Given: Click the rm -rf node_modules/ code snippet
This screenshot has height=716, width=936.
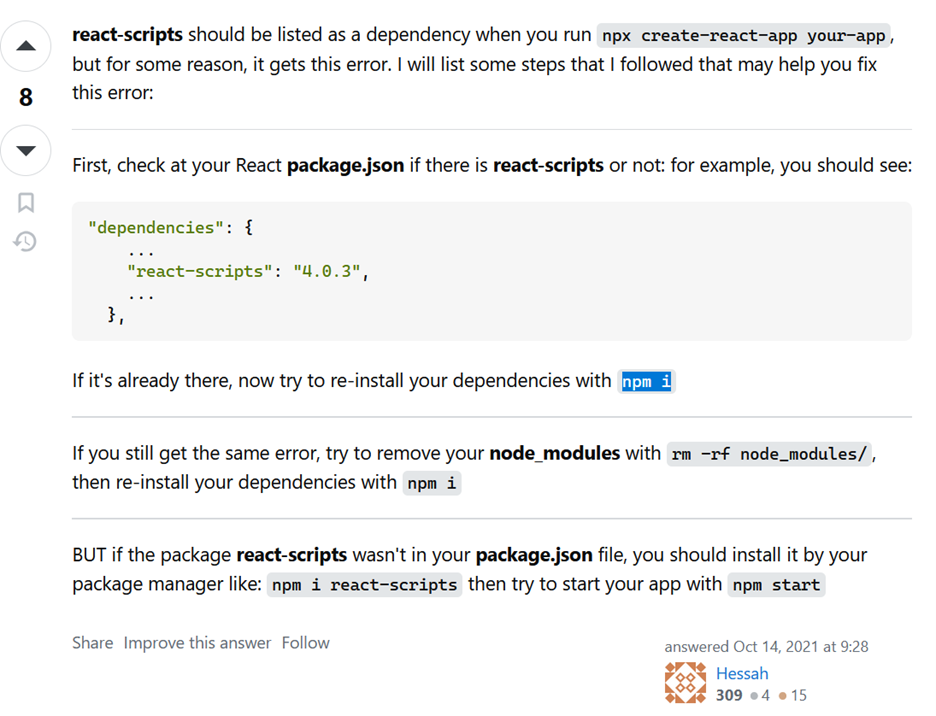Looking at the screenshot, I should [769, 454].
